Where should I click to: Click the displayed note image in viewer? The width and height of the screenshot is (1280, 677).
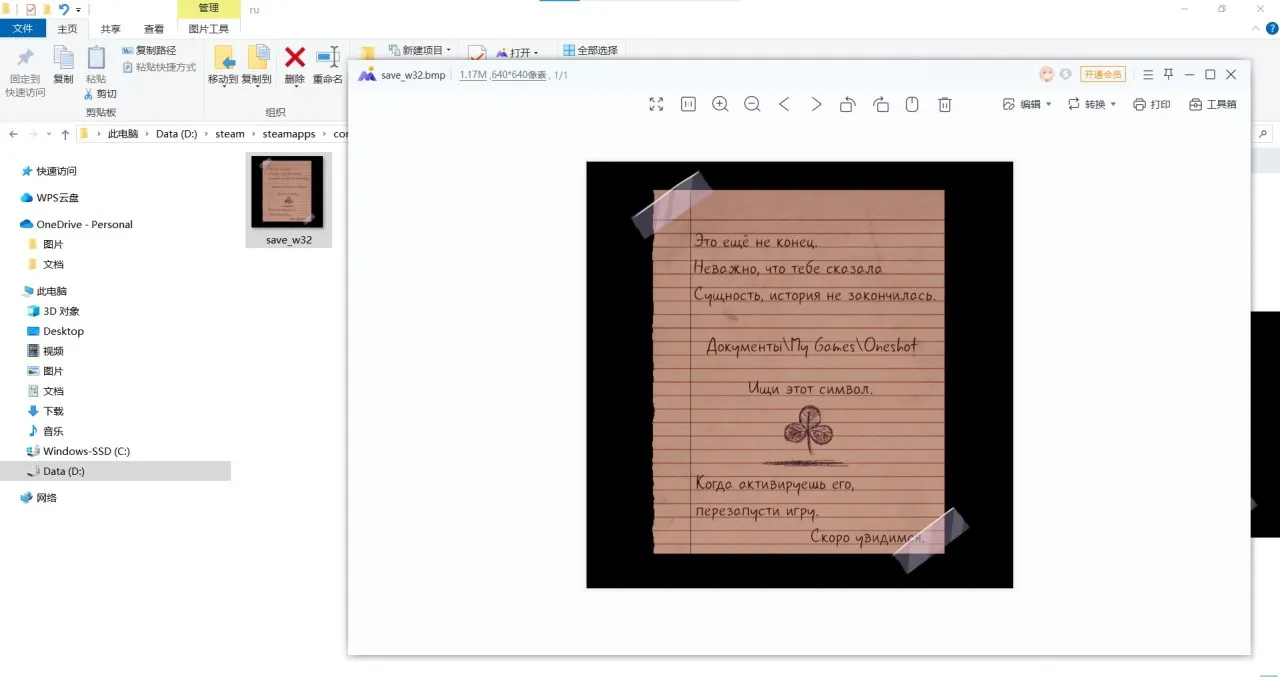point(799,375)
